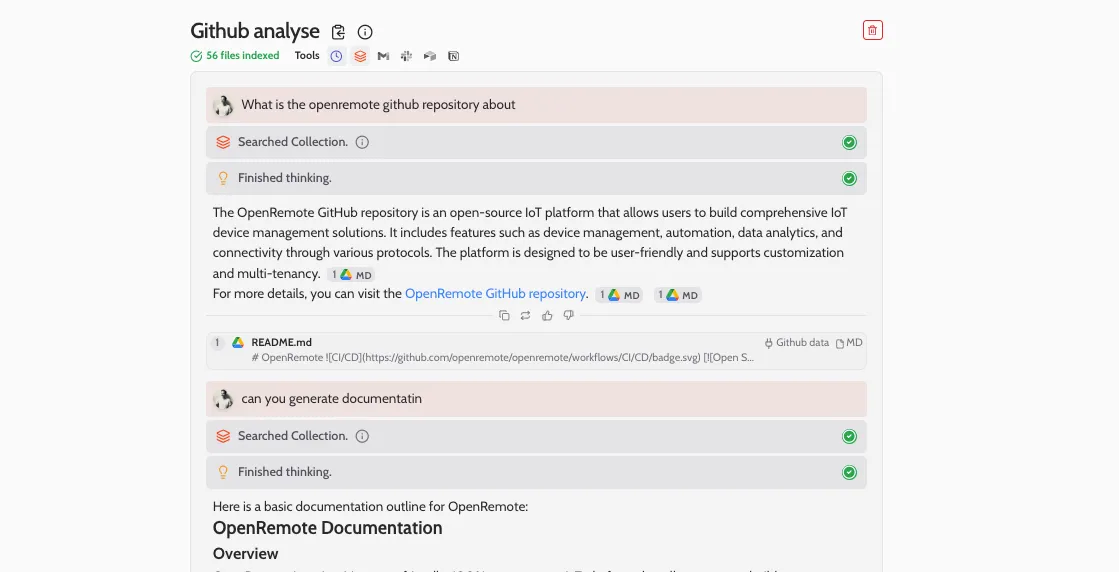Toggle the Notion tool icon
The width and height of the screenshot is (1119, 572).
click(x=453, y=56)
